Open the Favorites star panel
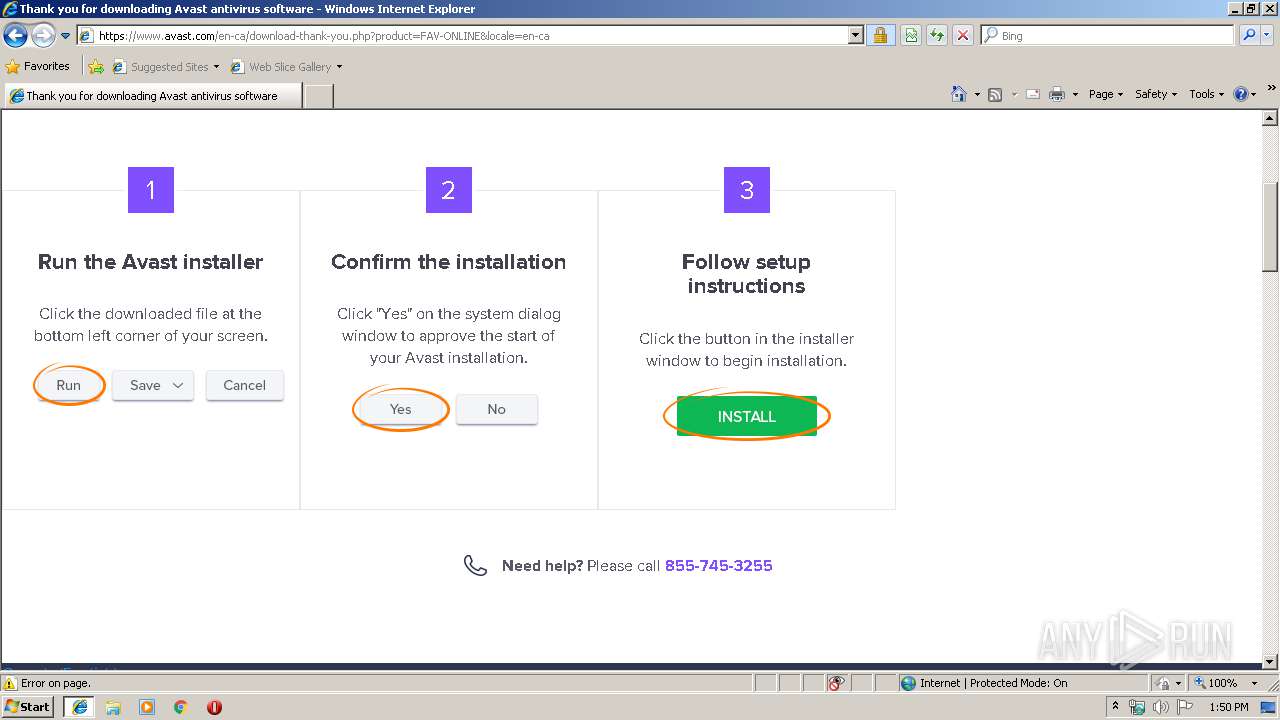This screenshot has height=720, width=1280. click(x=38, y=66)
